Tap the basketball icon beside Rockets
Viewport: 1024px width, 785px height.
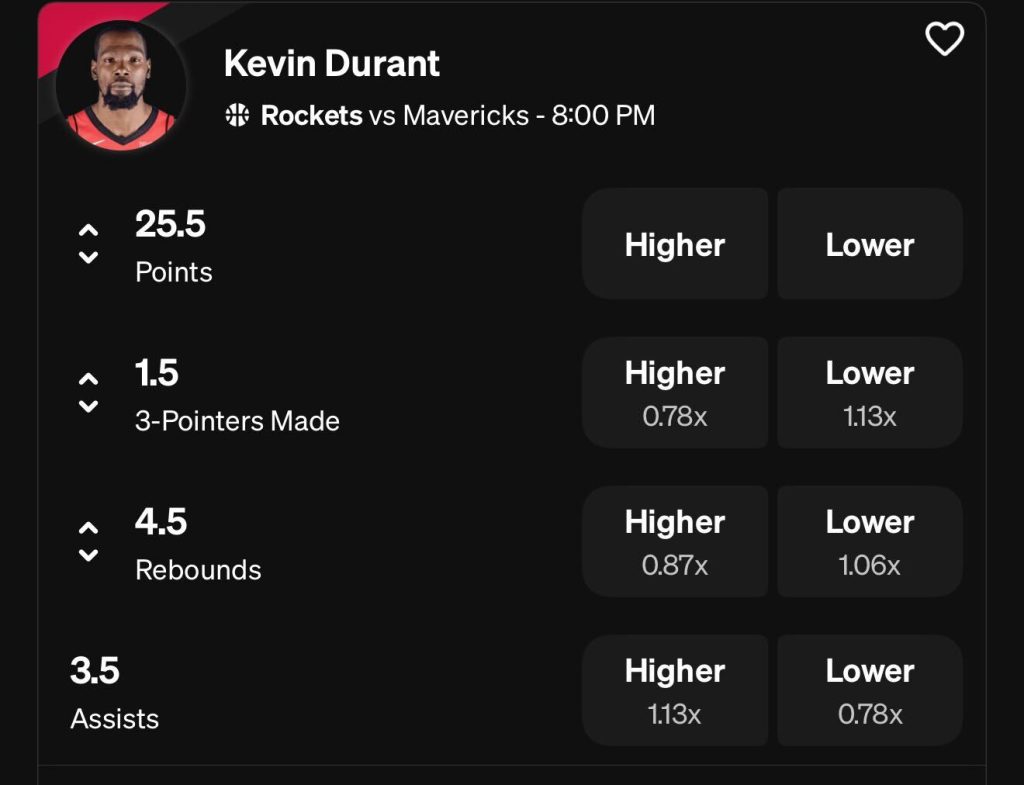(237, 116)
